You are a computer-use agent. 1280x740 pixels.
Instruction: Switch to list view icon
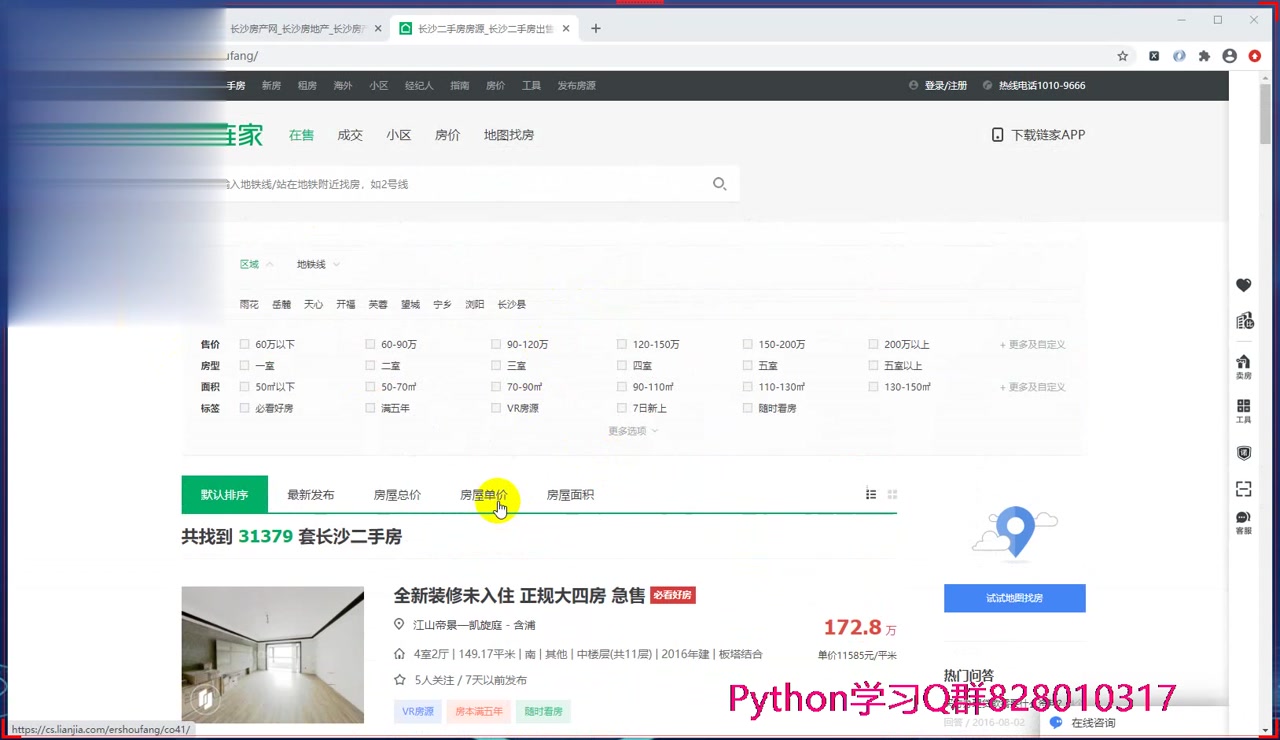871,494
